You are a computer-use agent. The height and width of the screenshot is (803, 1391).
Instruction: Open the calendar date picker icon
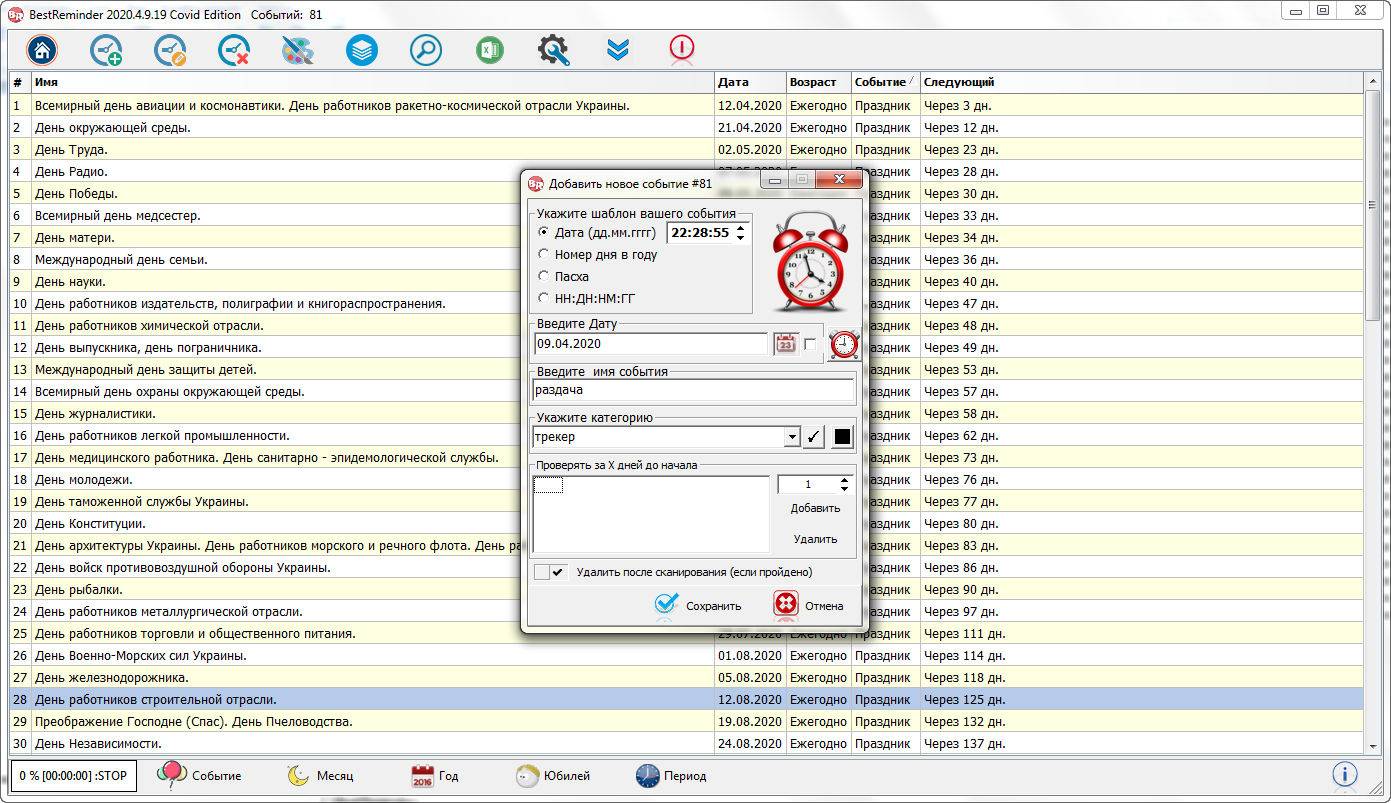[786, 344]
